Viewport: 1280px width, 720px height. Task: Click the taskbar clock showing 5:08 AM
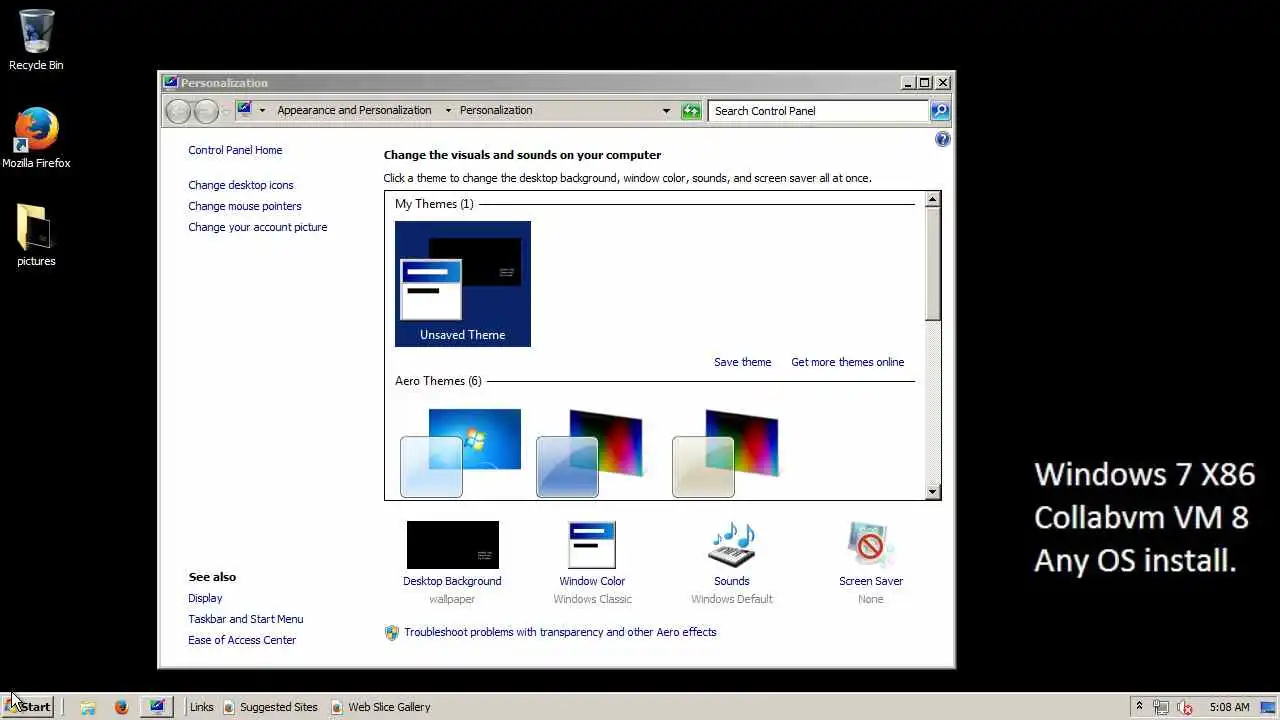coord(1229,707)
